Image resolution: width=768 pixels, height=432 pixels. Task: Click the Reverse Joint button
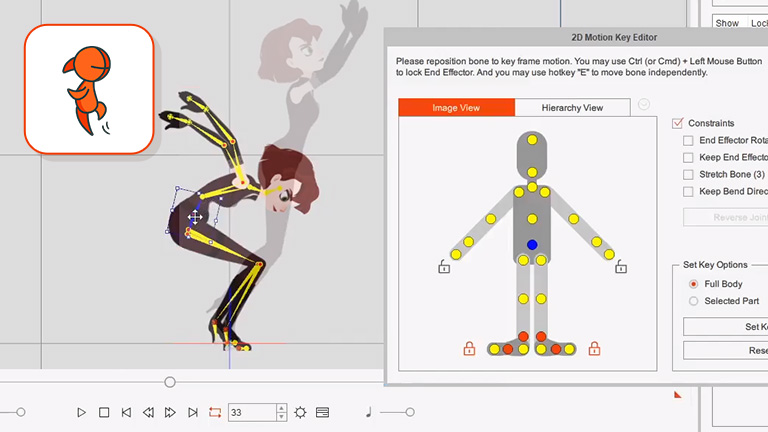[726, 217]
